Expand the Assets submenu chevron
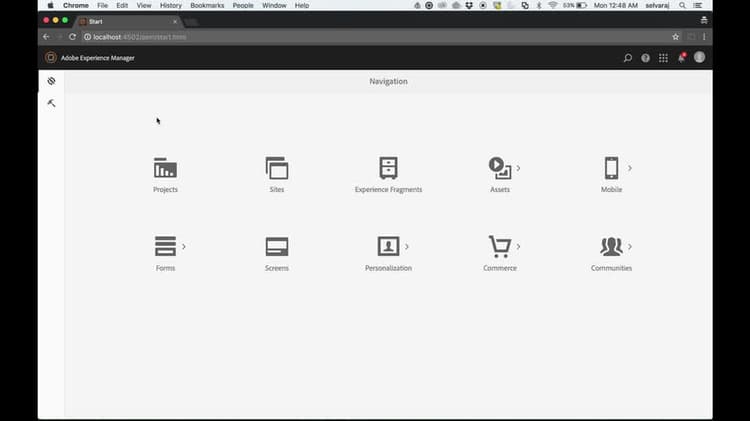 [x=518, y=168]
